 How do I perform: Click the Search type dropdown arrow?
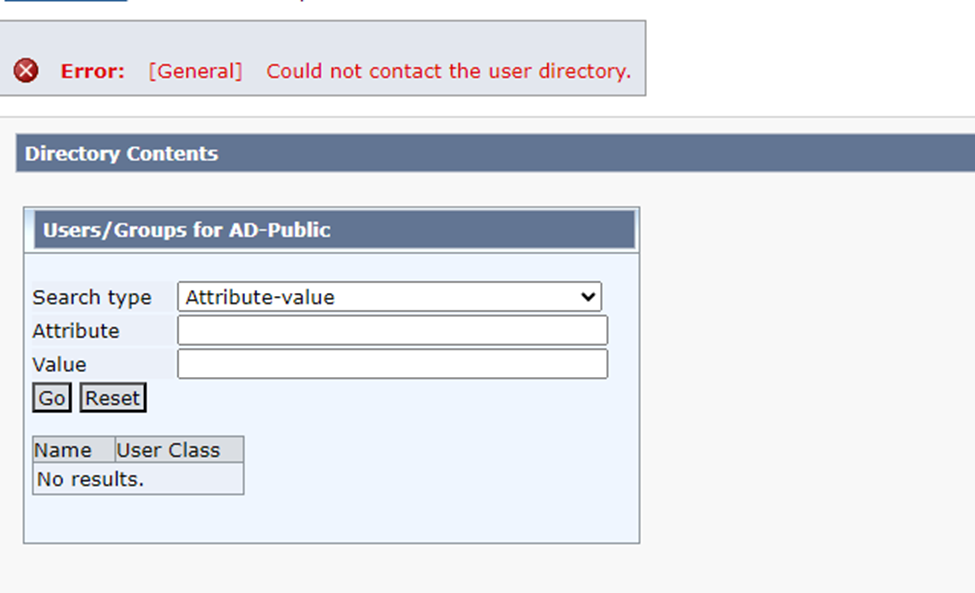point(590,297)
